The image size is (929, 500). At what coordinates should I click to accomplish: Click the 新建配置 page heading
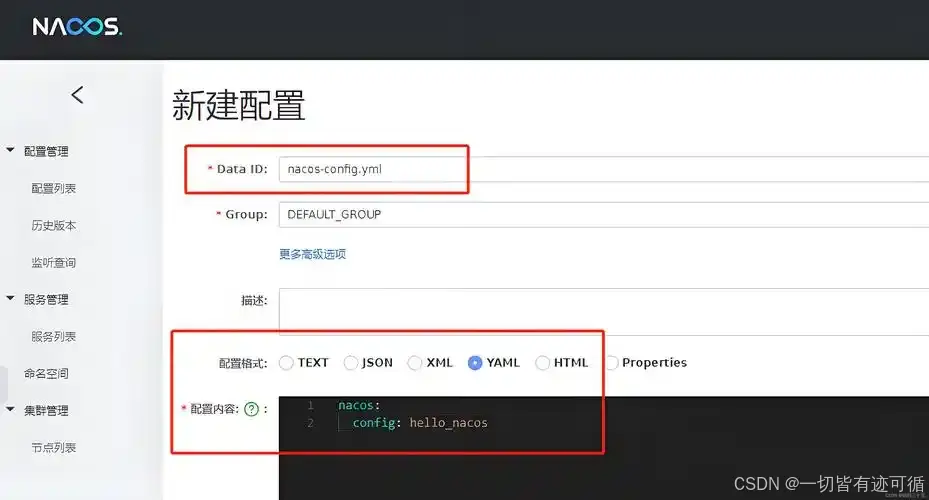point(239,105)
